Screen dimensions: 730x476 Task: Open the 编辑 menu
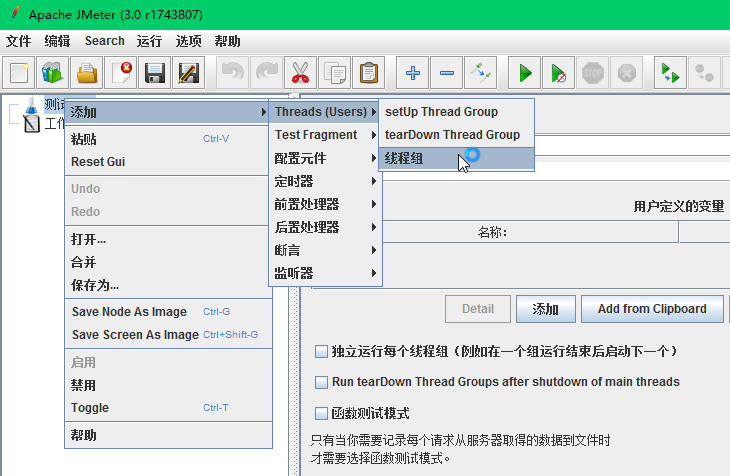[57, 41]
